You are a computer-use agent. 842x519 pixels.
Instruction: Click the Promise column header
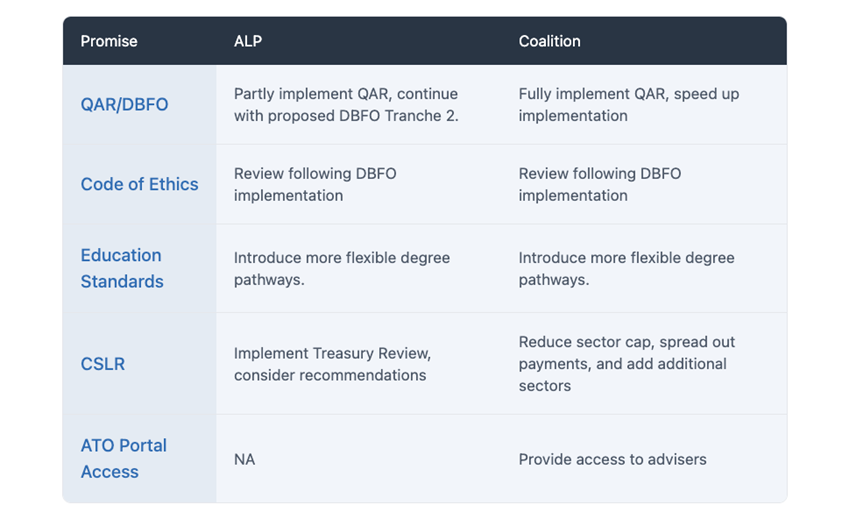[x=109, y=41]
